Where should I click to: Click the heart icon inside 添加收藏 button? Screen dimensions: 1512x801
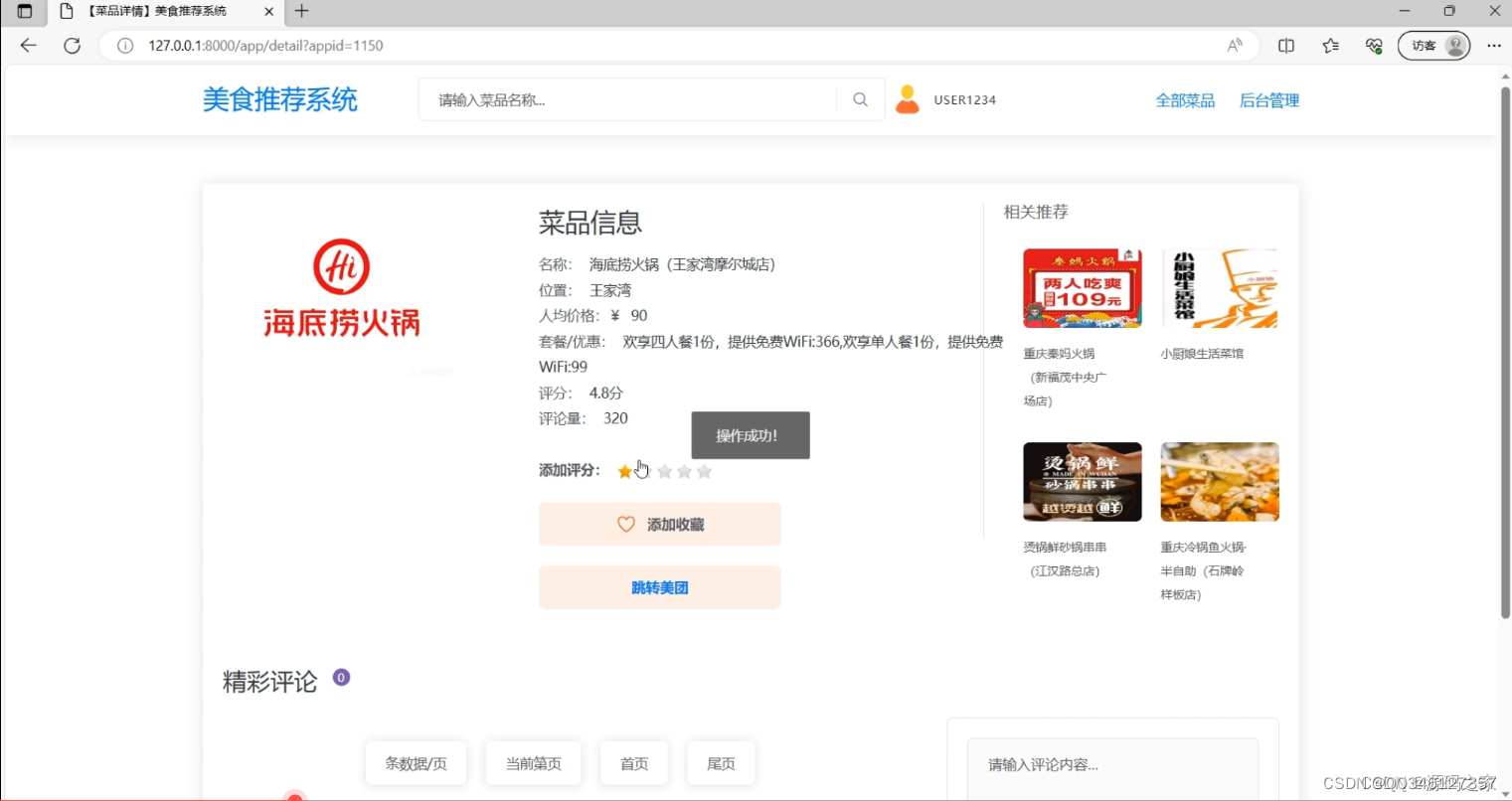(x=625, y=524)
